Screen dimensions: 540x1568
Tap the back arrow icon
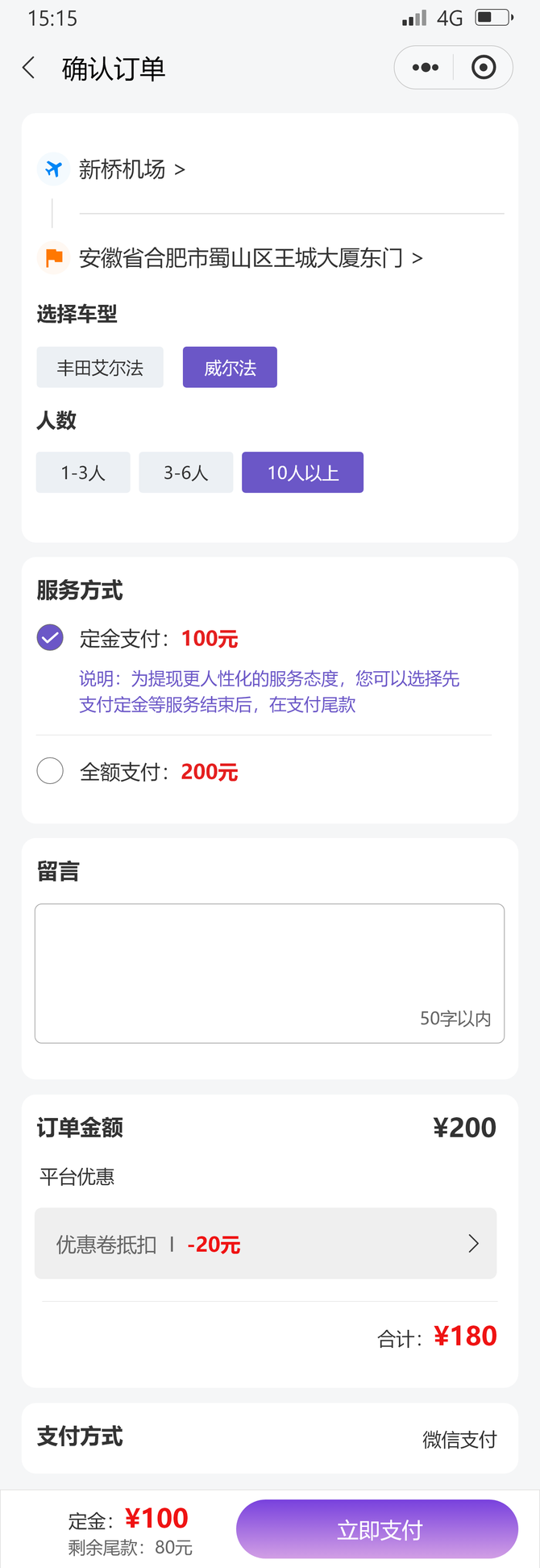(x=29, y=68)
